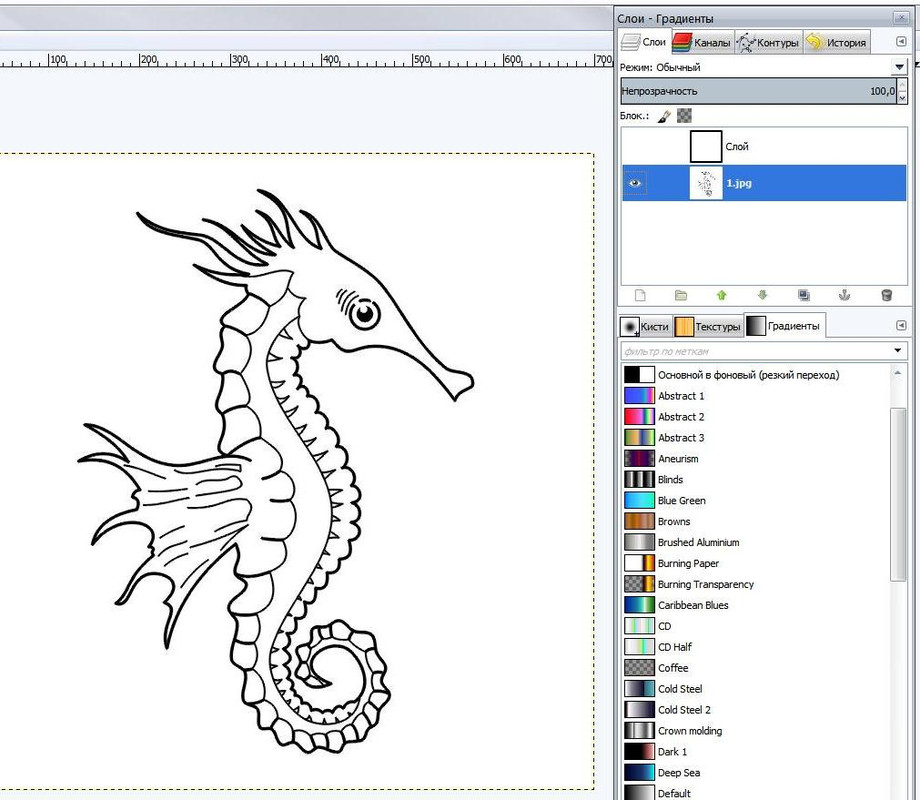The height and width of the screenshot is (800, 920).
Task: Click the gradient list scroll-up arrow
Action: pyautogui.click(x=898, y=373)
